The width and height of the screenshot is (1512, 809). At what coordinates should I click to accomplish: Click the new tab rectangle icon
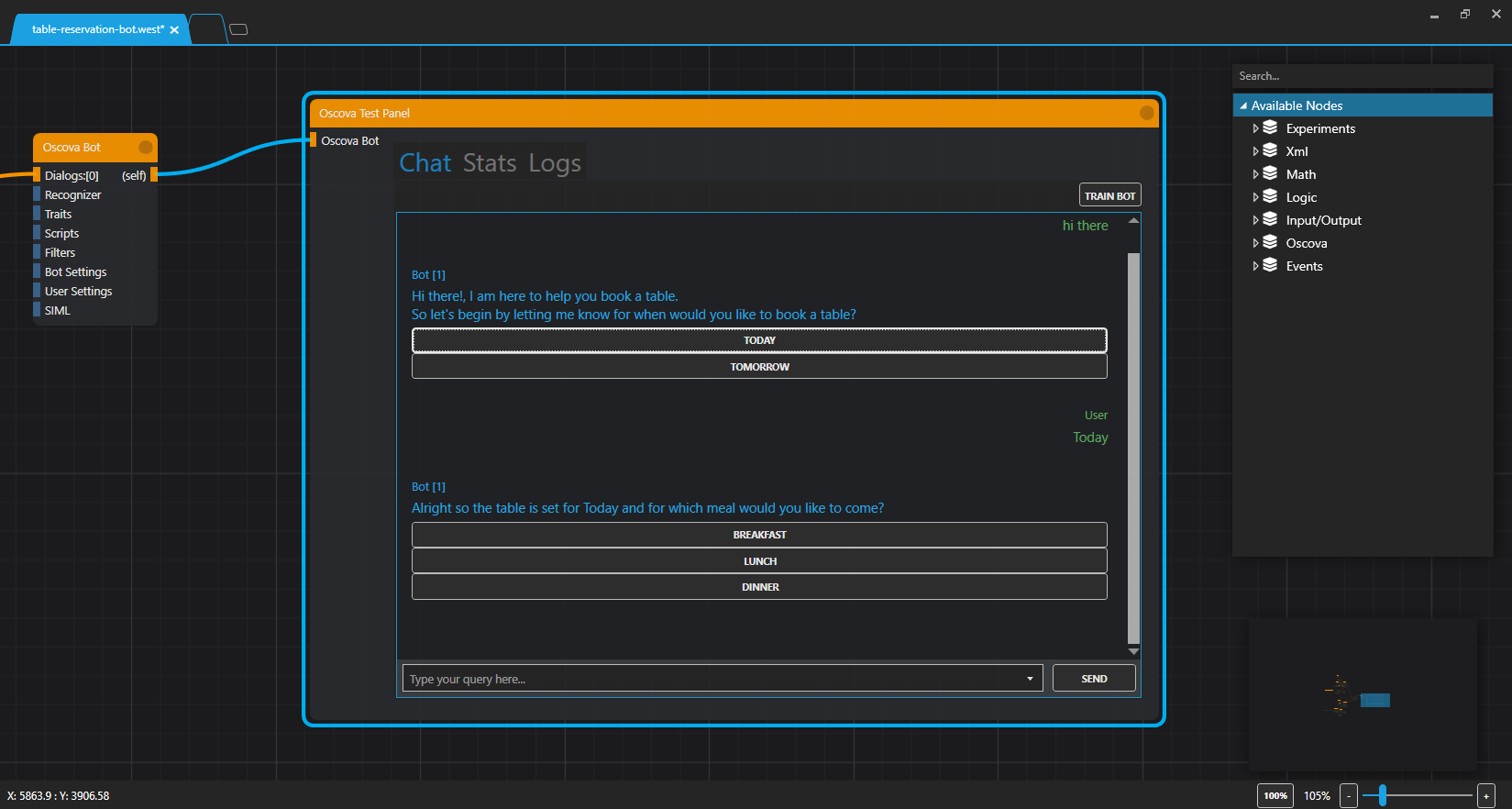tap(238, 29)
